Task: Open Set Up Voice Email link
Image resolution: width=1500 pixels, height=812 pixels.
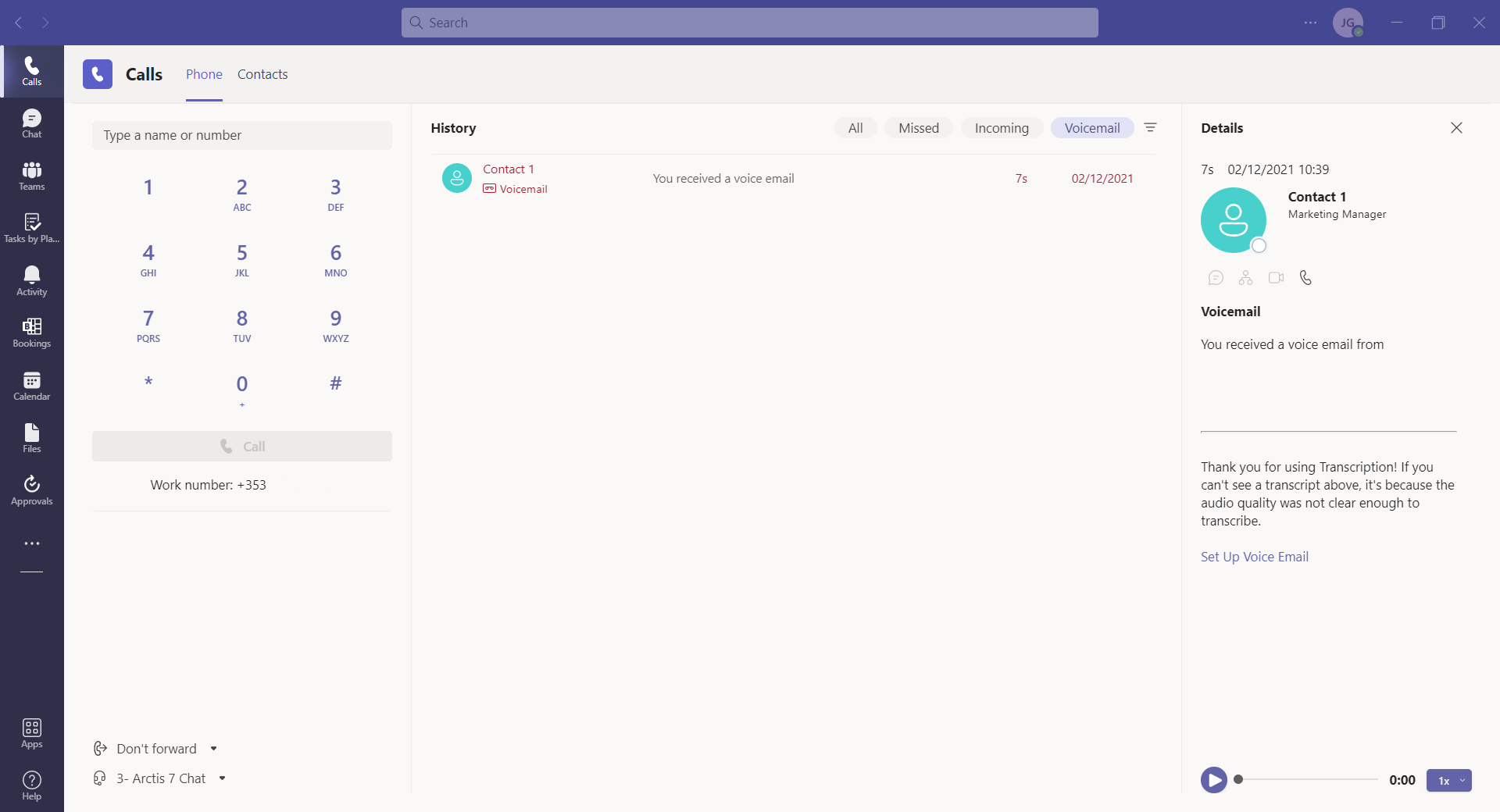Action: [1254, 557]
